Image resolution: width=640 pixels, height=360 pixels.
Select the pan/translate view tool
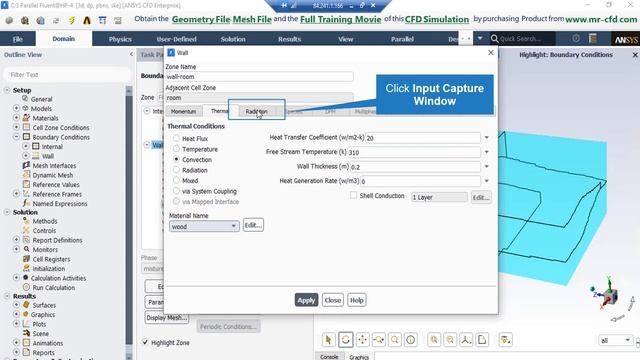click(362, 340)
